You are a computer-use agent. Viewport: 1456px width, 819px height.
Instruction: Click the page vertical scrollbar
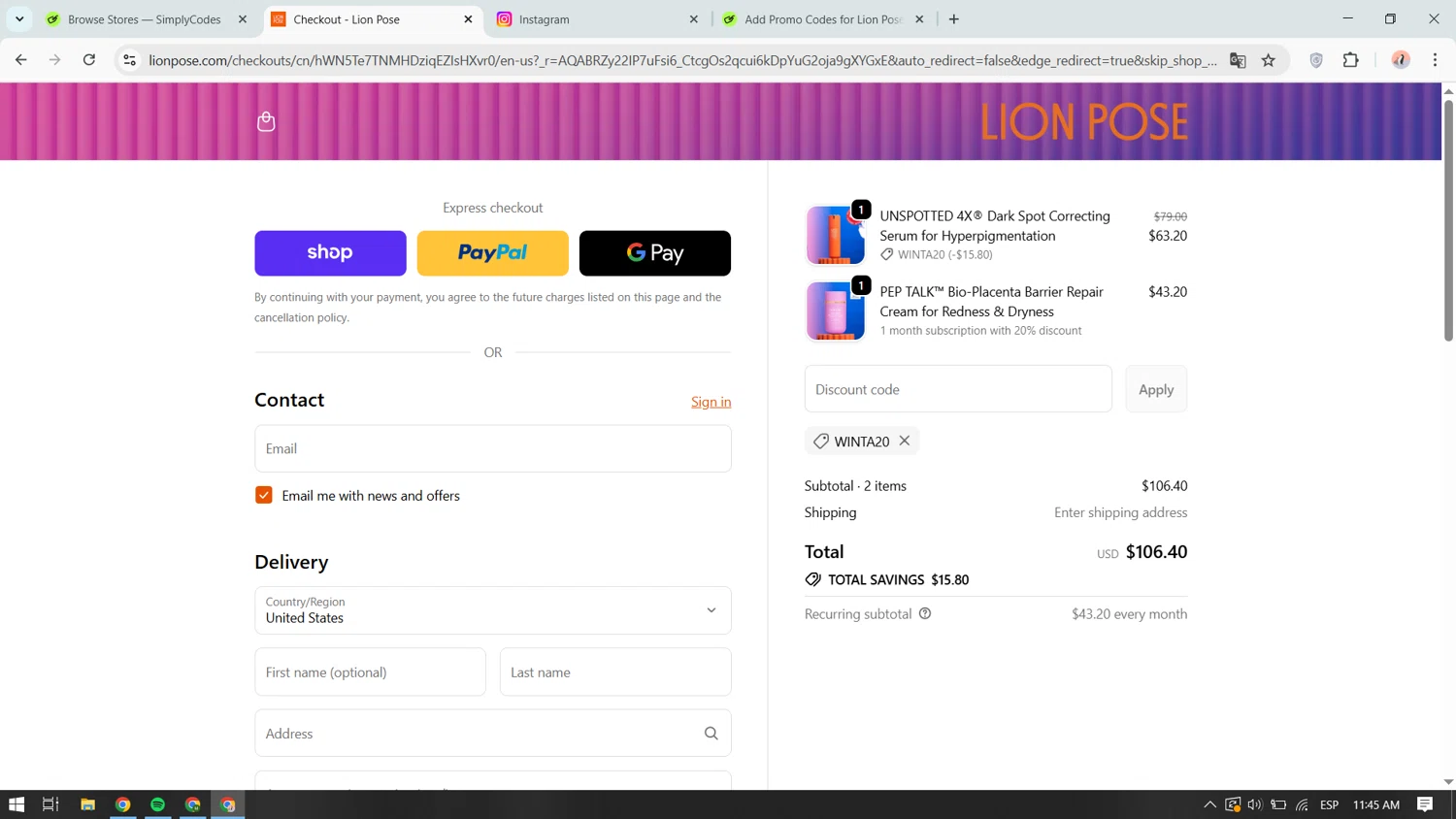coord(1448,219)
